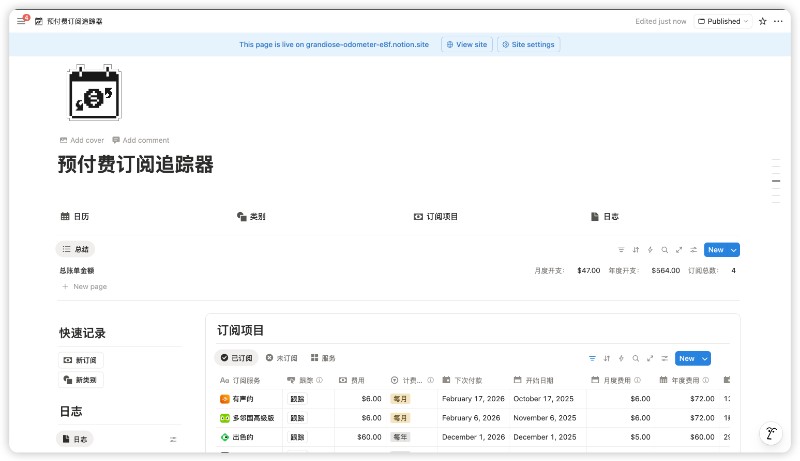Viewport: 800px width, 461px height.
Task: Switch to the 服务 tab
Action: [323, 358]
